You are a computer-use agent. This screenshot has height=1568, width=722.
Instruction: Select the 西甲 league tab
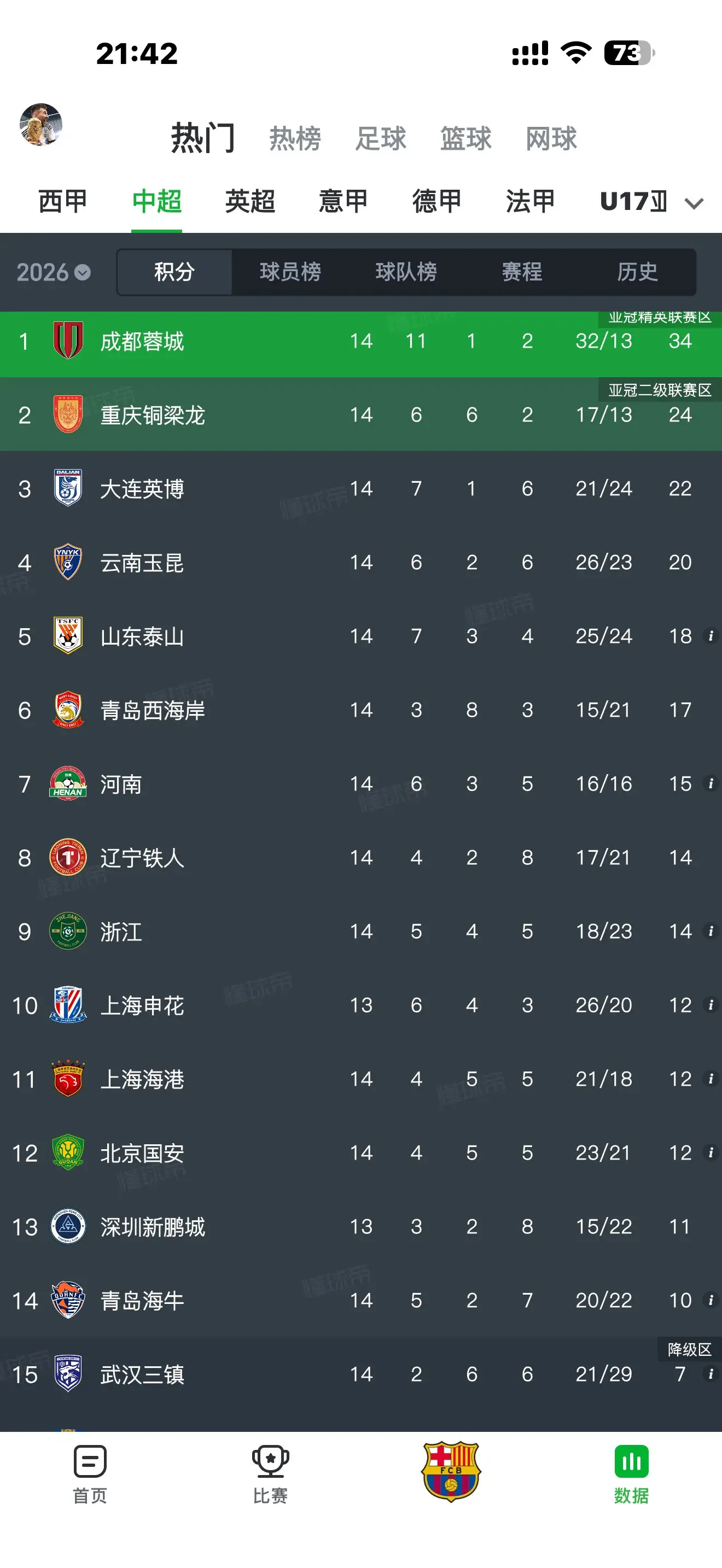coord(63,202)
